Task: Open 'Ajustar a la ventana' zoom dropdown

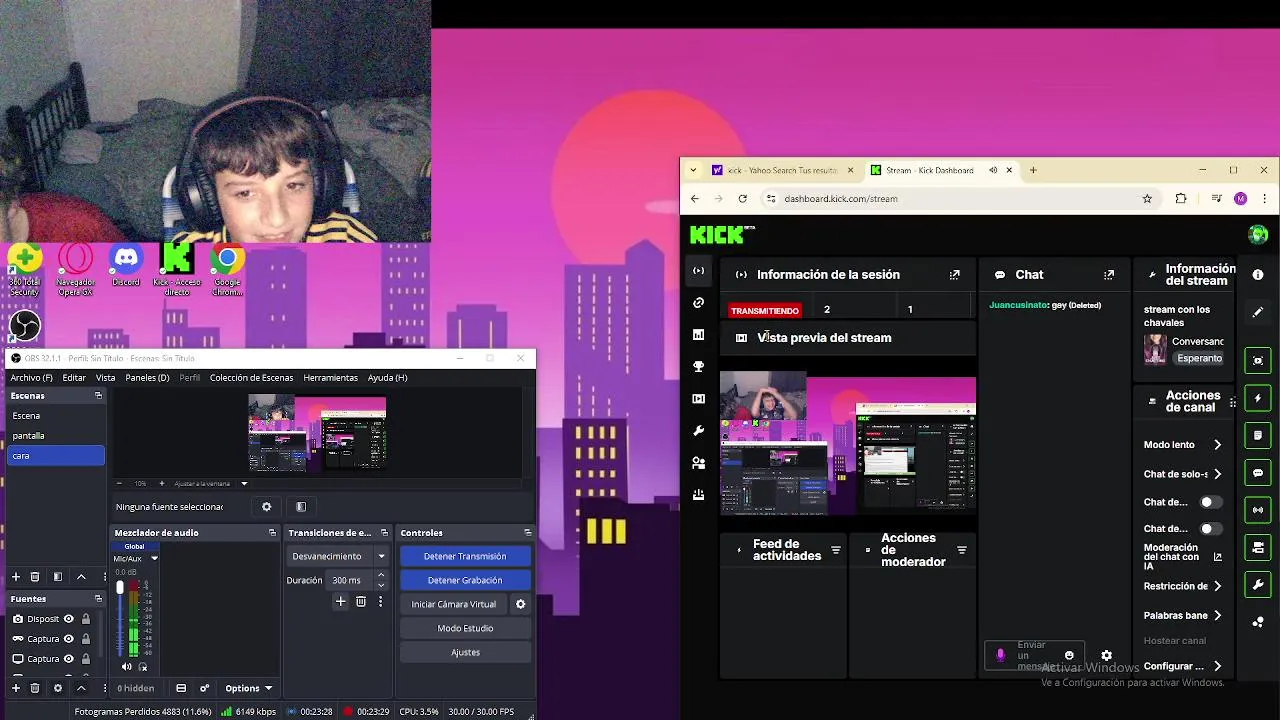Action: click(x=244, y=483)
